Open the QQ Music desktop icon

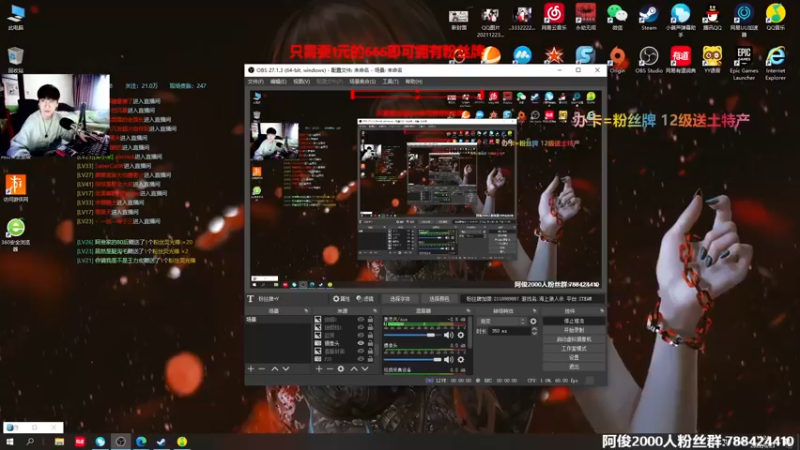[x=775, y=17]
